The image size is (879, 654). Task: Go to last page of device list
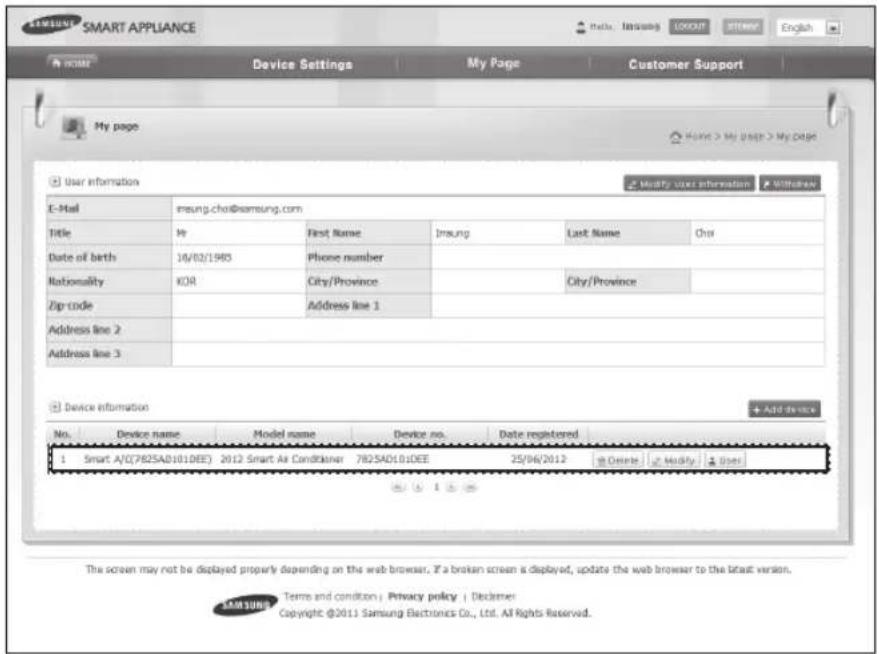470,488
